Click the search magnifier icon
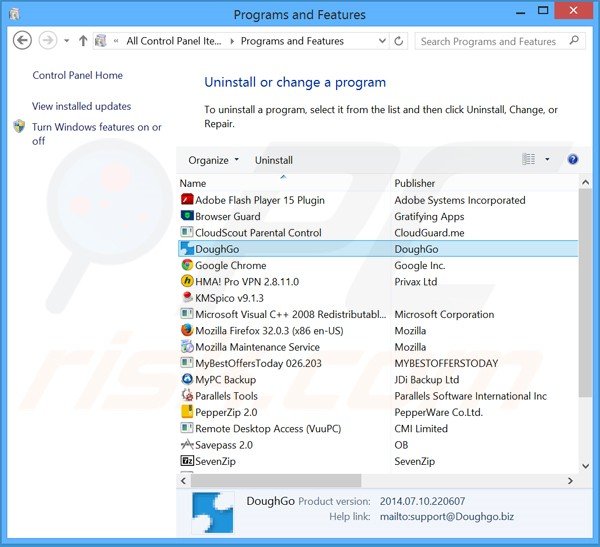Viewport: 600px width, 547px height. point(574,41)
